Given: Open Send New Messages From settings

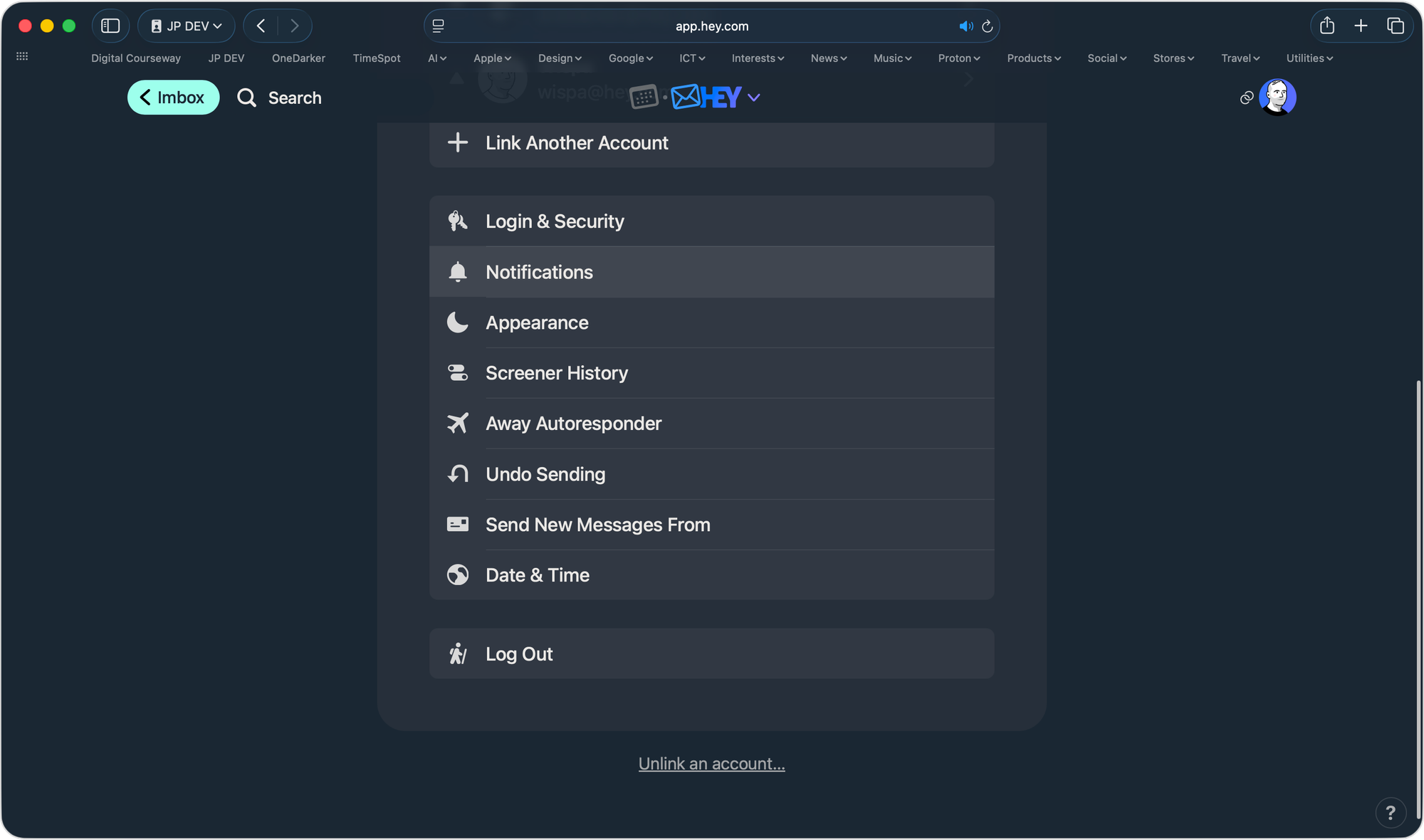Looking at the screenshot, I should [x=711, y=525].
